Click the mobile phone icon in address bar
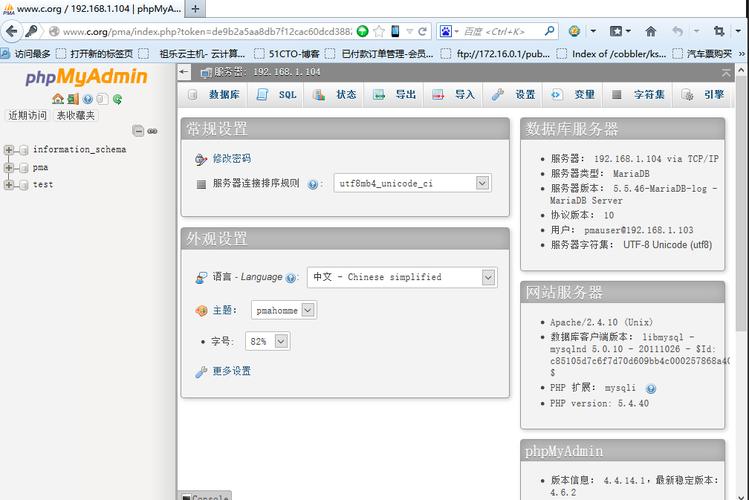Image resolution: width=749 pixels, height=500 pixels. (x=395, y=32)
